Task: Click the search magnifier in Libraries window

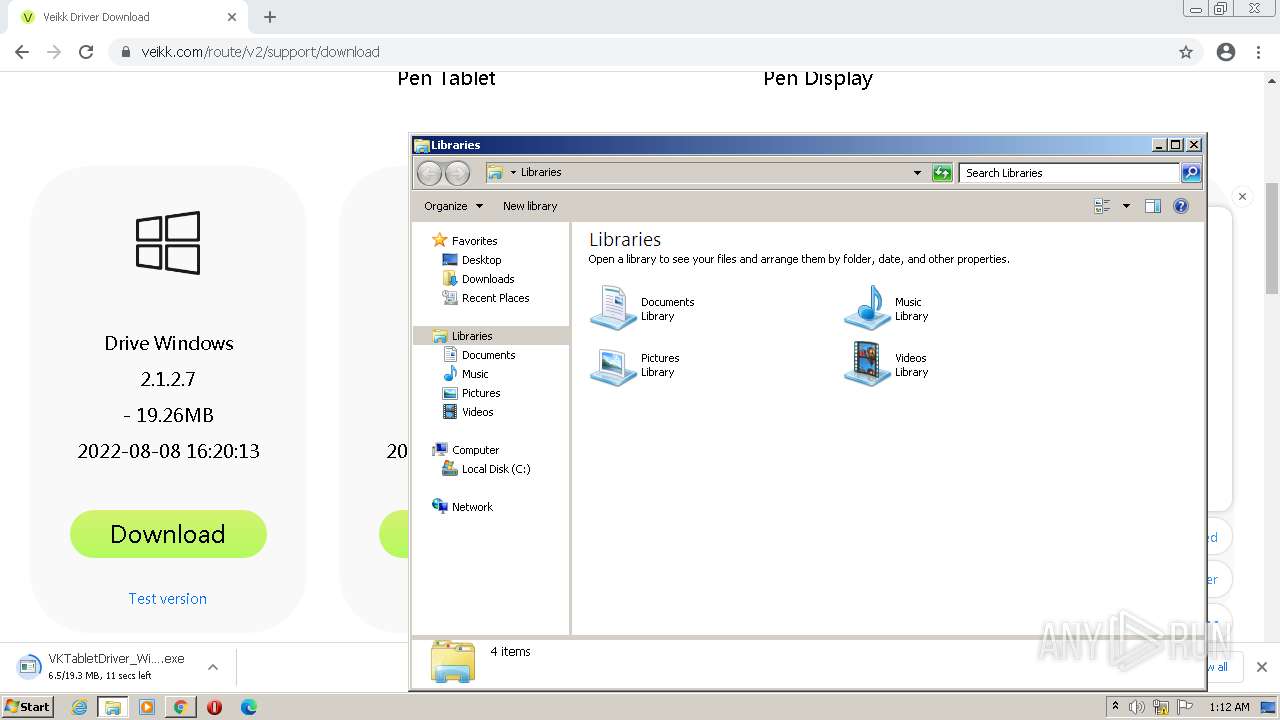Action: tap(1191, 173)
